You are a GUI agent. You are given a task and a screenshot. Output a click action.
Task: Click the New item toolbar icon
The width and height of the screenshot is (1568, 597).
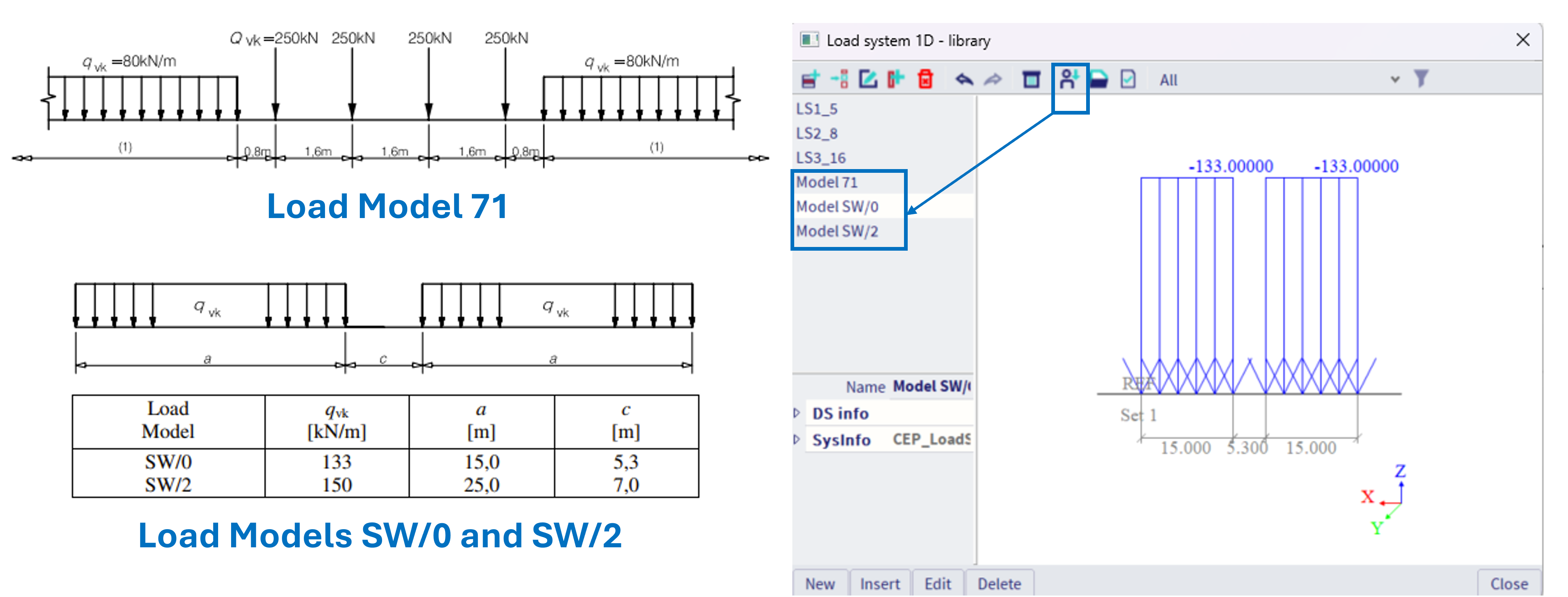click(810, 79)
